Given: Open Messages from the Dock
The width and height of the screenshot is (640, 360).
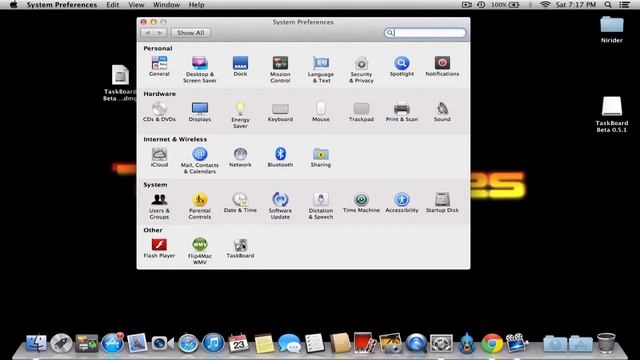Looking at the screenshot, I should click(289, 343).
